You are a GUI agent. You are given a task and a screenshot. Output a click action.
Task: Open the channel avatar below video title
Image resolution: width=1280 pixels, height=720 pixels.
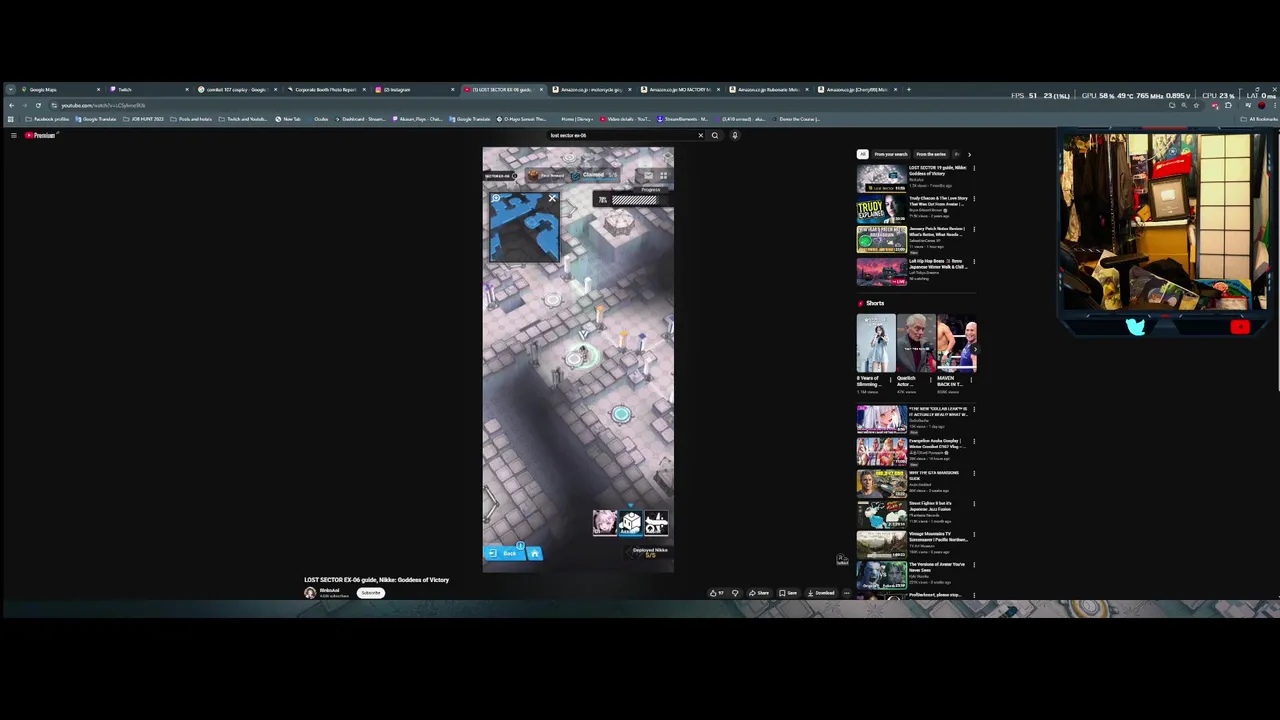pyautogui.click(x=310, y=593)
